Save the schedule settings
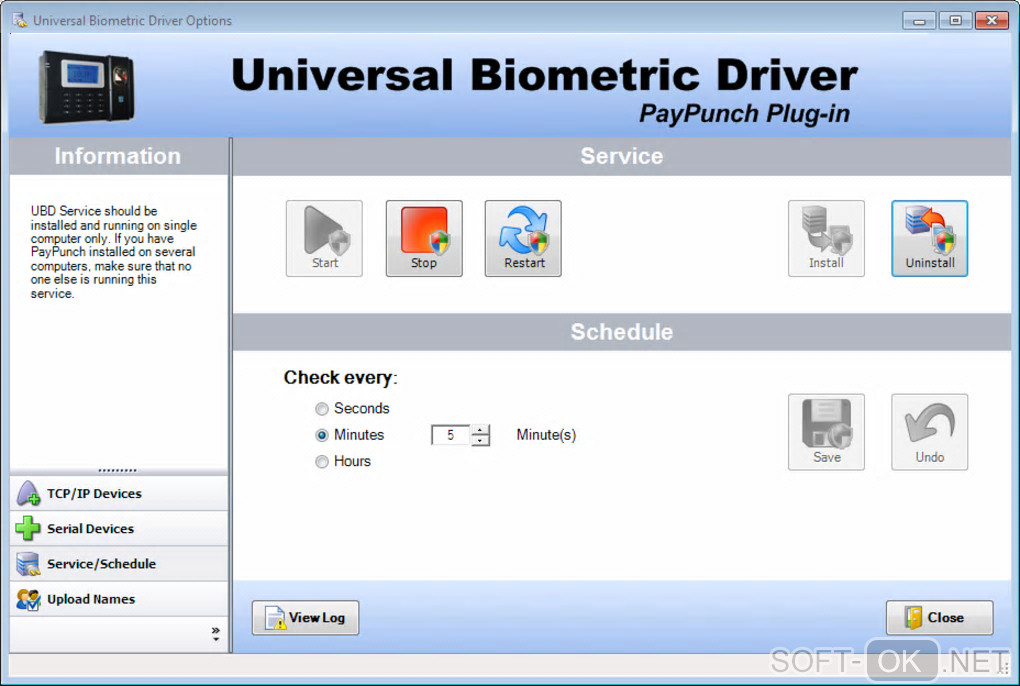 (826, 432)
